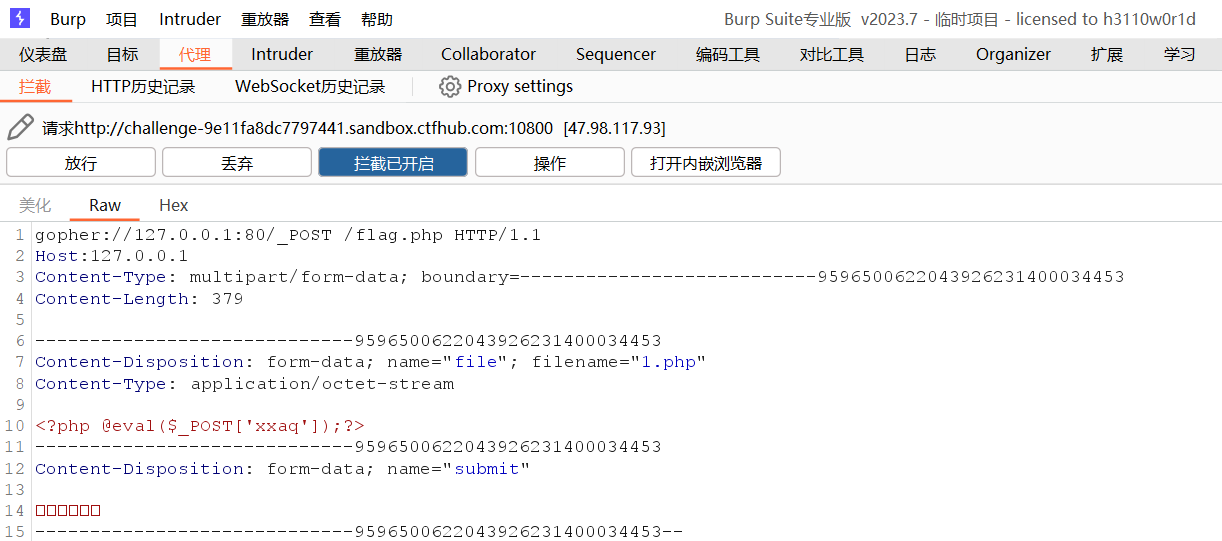1222x541 pixels.
Task: Open the 帮助 menu
Action: pyautogui.click(x=377, y=19)
